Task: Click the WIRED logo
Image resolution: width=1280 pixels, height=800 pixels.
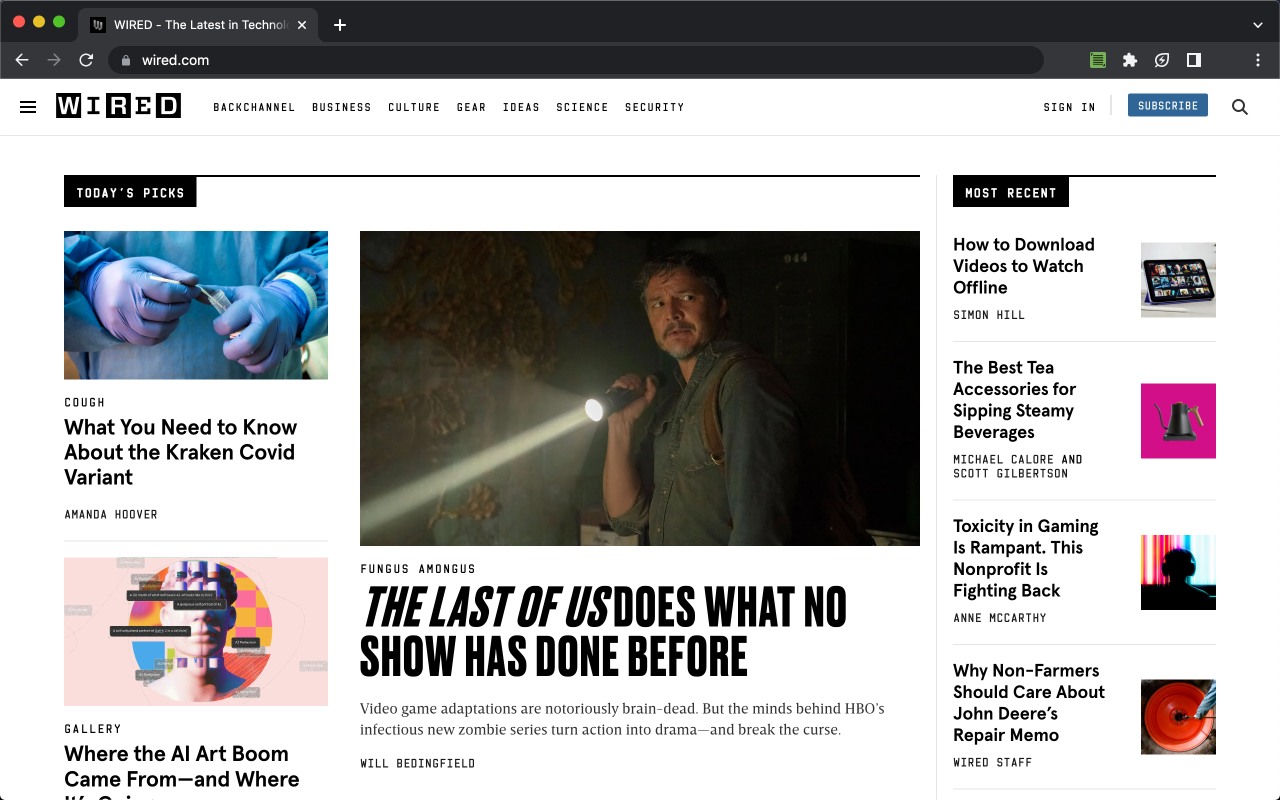Action: coord(118,106)
